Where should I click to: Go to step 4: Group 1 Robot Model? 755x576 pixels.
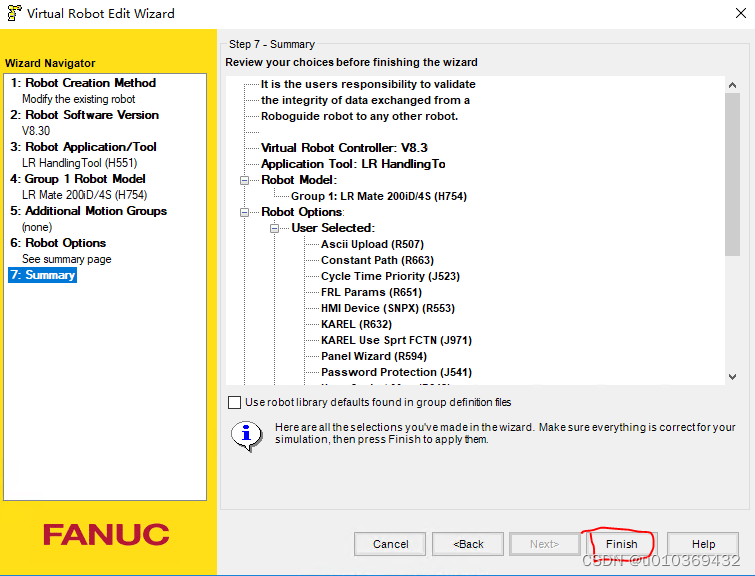(x=78, y=179)
